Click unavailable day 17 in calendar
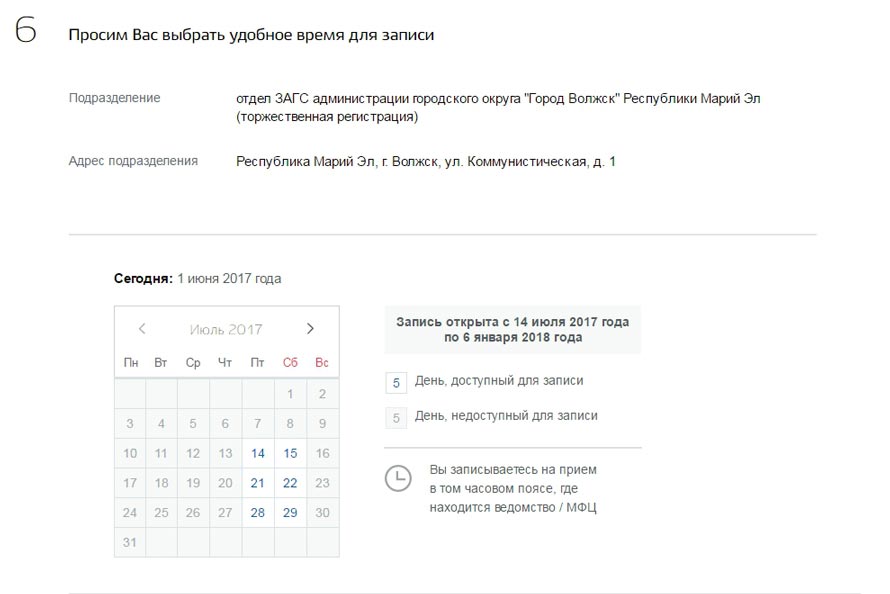This screenshot has width=890, height=594. 130,483
